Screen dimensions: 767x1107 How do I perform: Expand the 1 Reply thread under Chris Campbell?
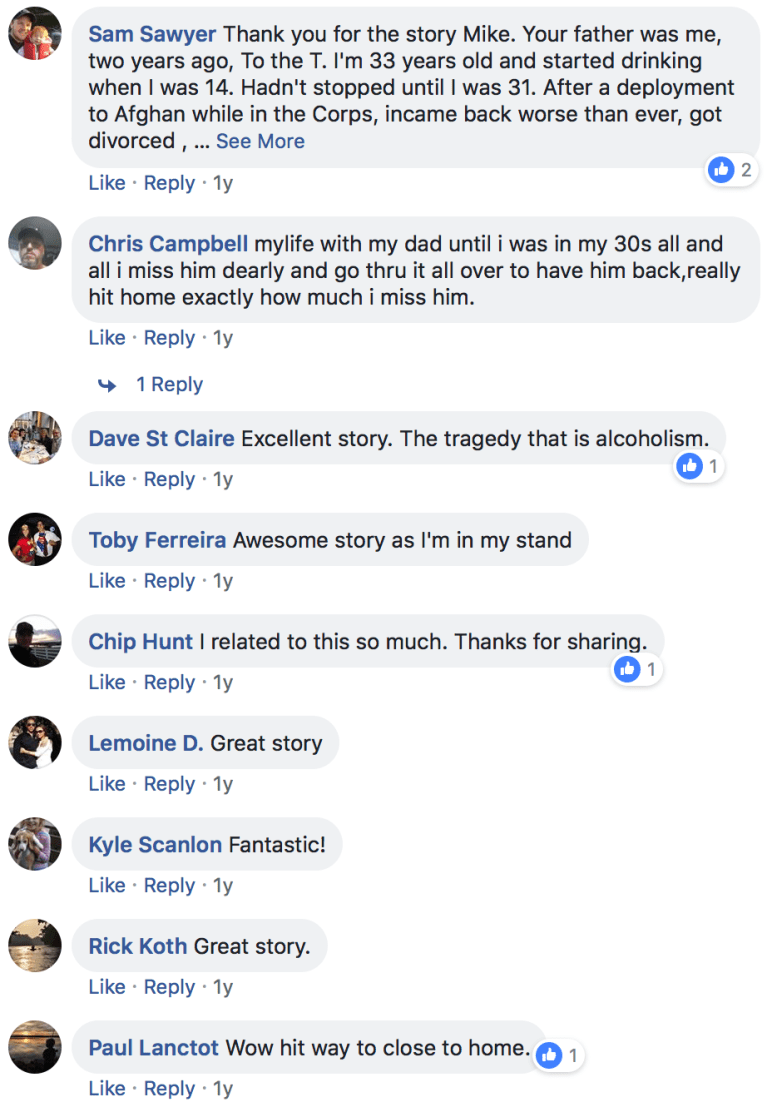(170, 384)
